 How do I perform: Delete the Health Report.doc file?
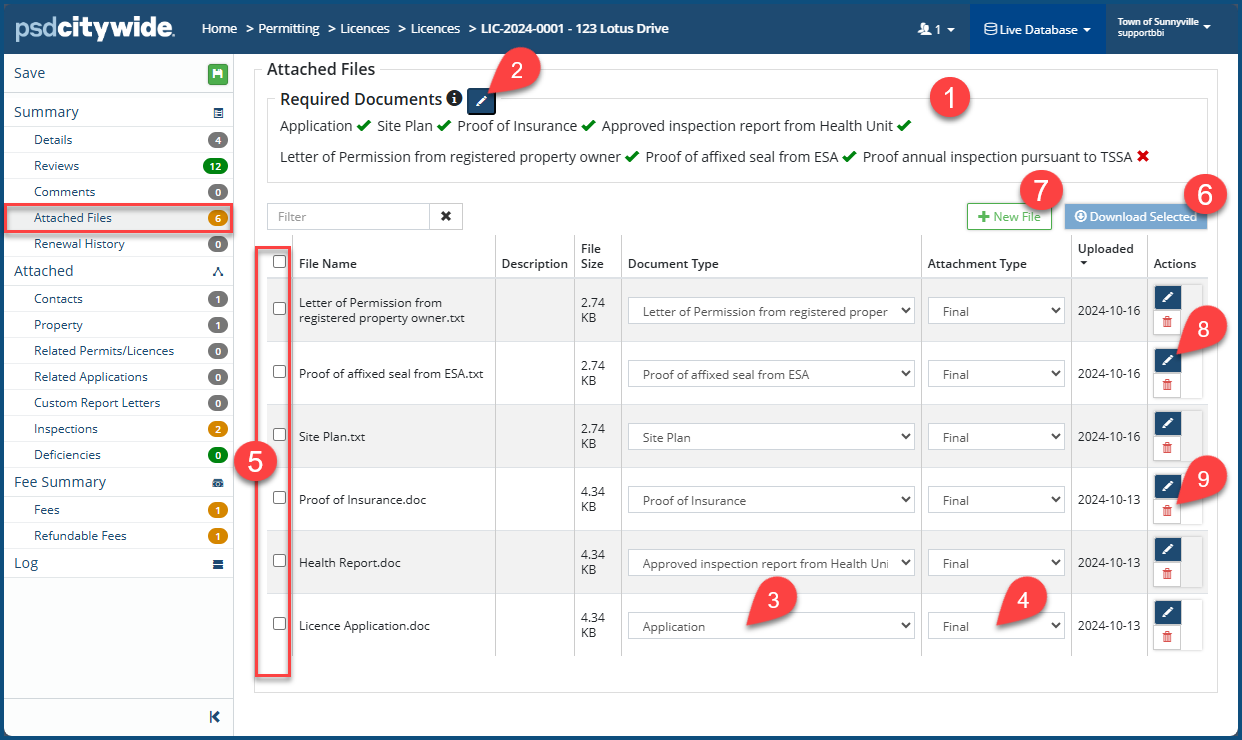1167,574
